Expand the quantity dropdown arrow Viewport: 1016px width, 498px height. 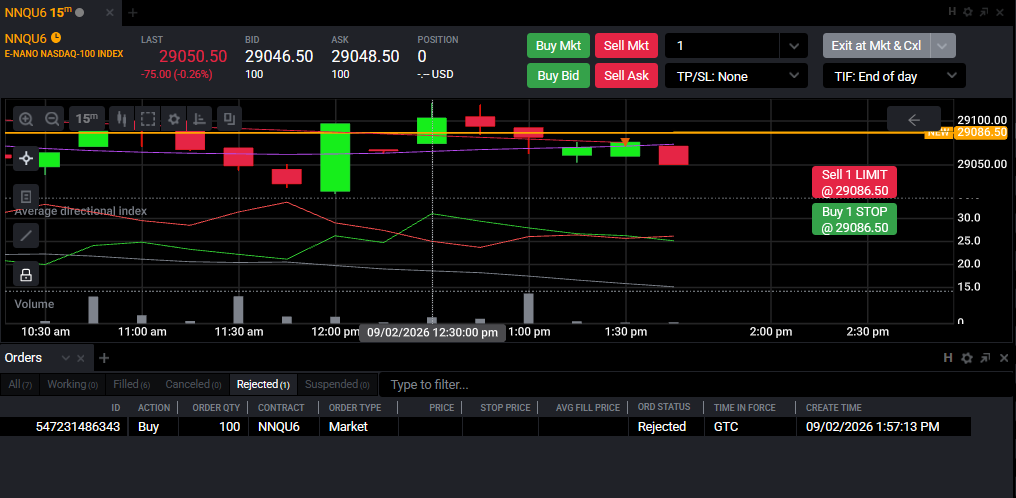point(794,45)
